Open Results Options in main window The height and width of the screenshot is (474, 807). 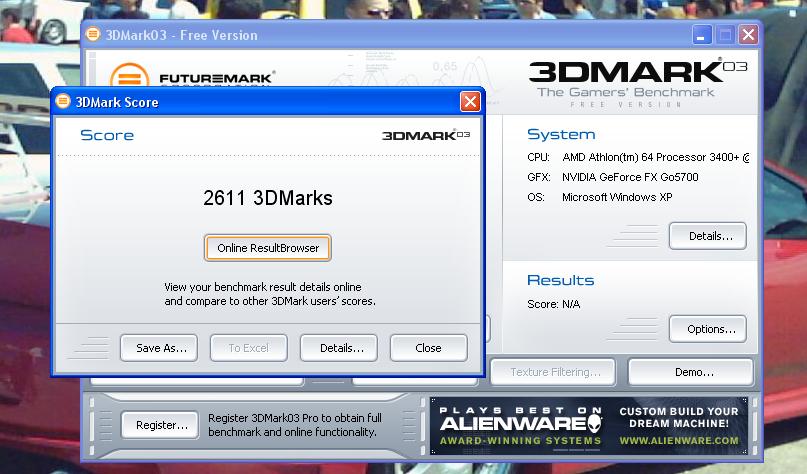[708, 329]
